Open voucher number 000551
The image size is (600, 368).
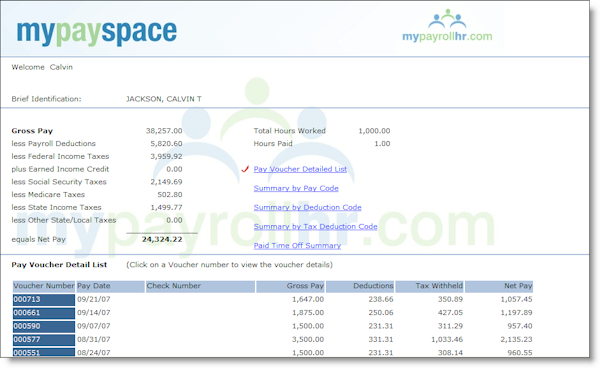coord(44,352)
